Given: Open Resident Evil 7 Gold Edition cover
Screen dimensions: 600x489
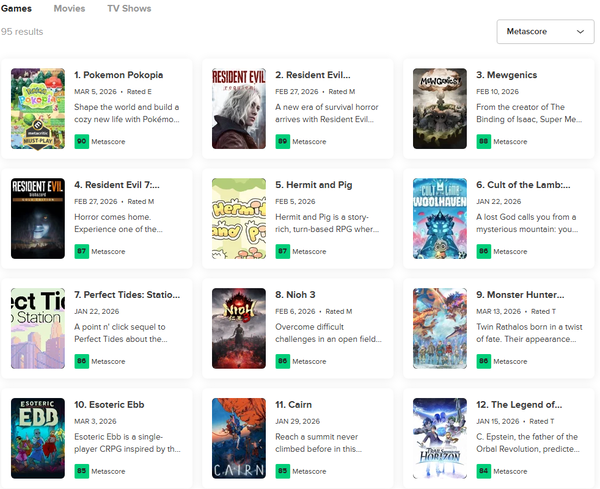Looking at the screenshot, I should [x=38, y=218].
